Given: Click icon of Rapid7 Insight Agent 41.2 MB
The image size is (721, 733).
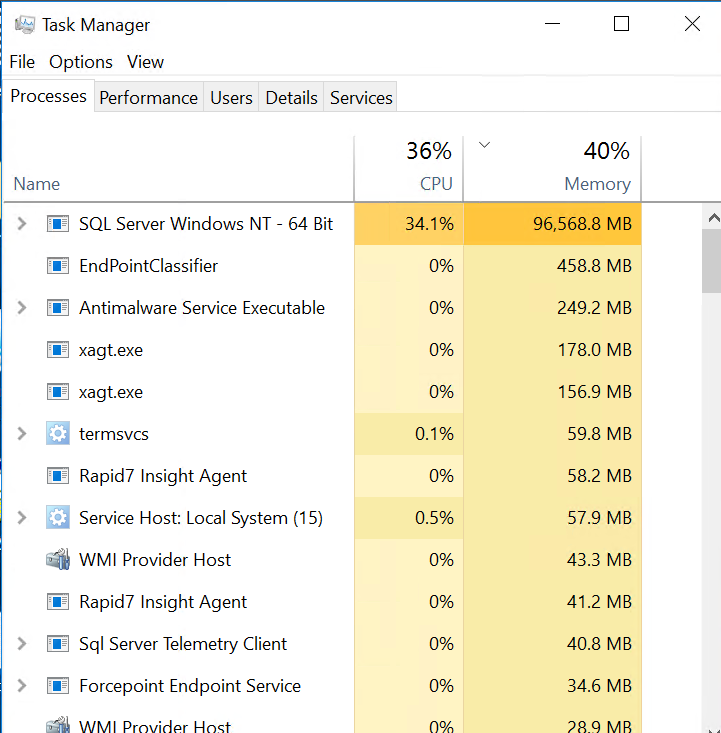Looking at the screenshot, I should (58, 602).
